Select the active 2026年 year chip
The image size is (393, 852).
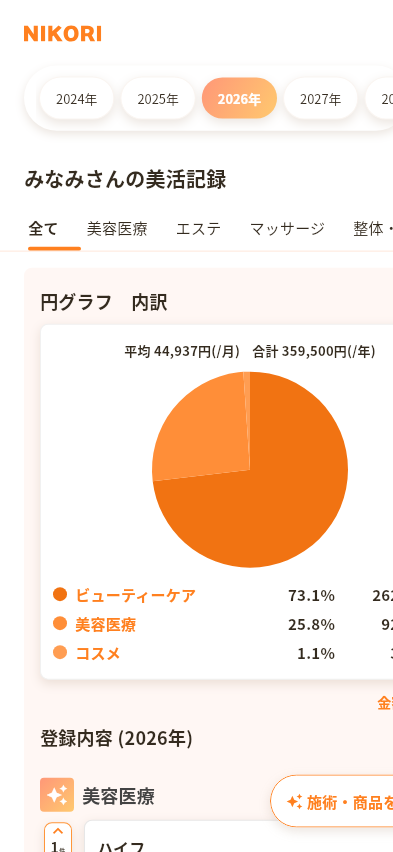pyautogui.click(x=239, y=98)
